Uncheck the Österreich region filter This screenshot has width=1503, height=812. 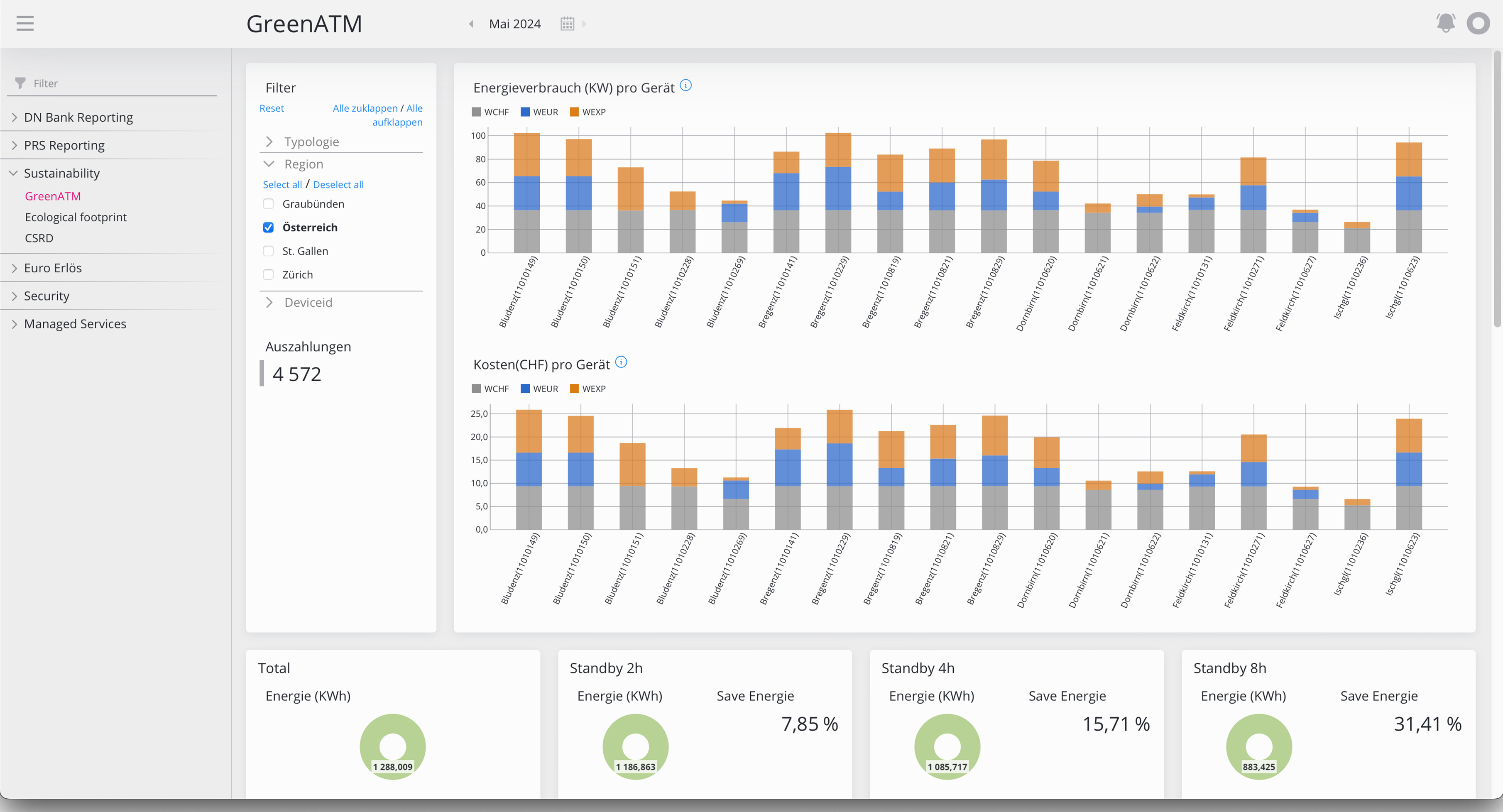(x=268, y=227)
